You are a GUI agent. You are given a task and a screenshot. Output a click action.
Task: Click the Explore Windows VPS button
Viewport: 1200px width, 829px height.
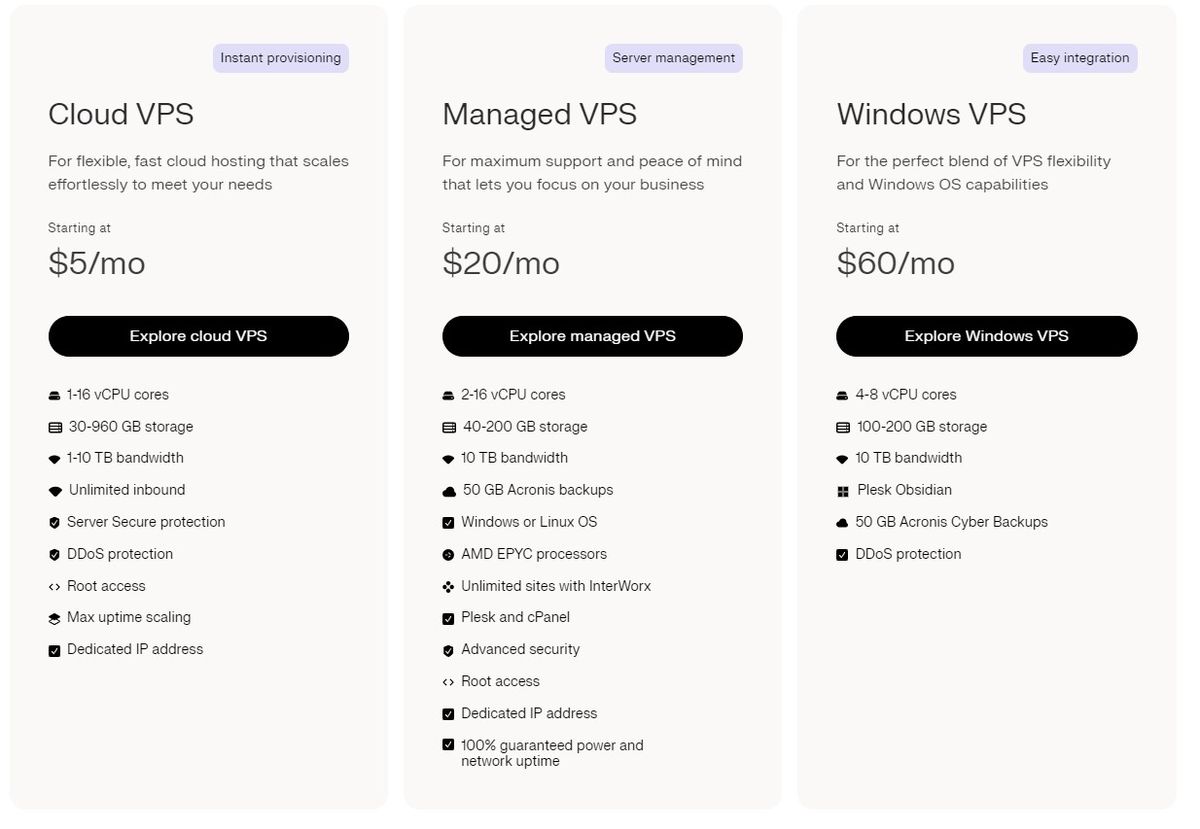(x=986, y=336)
